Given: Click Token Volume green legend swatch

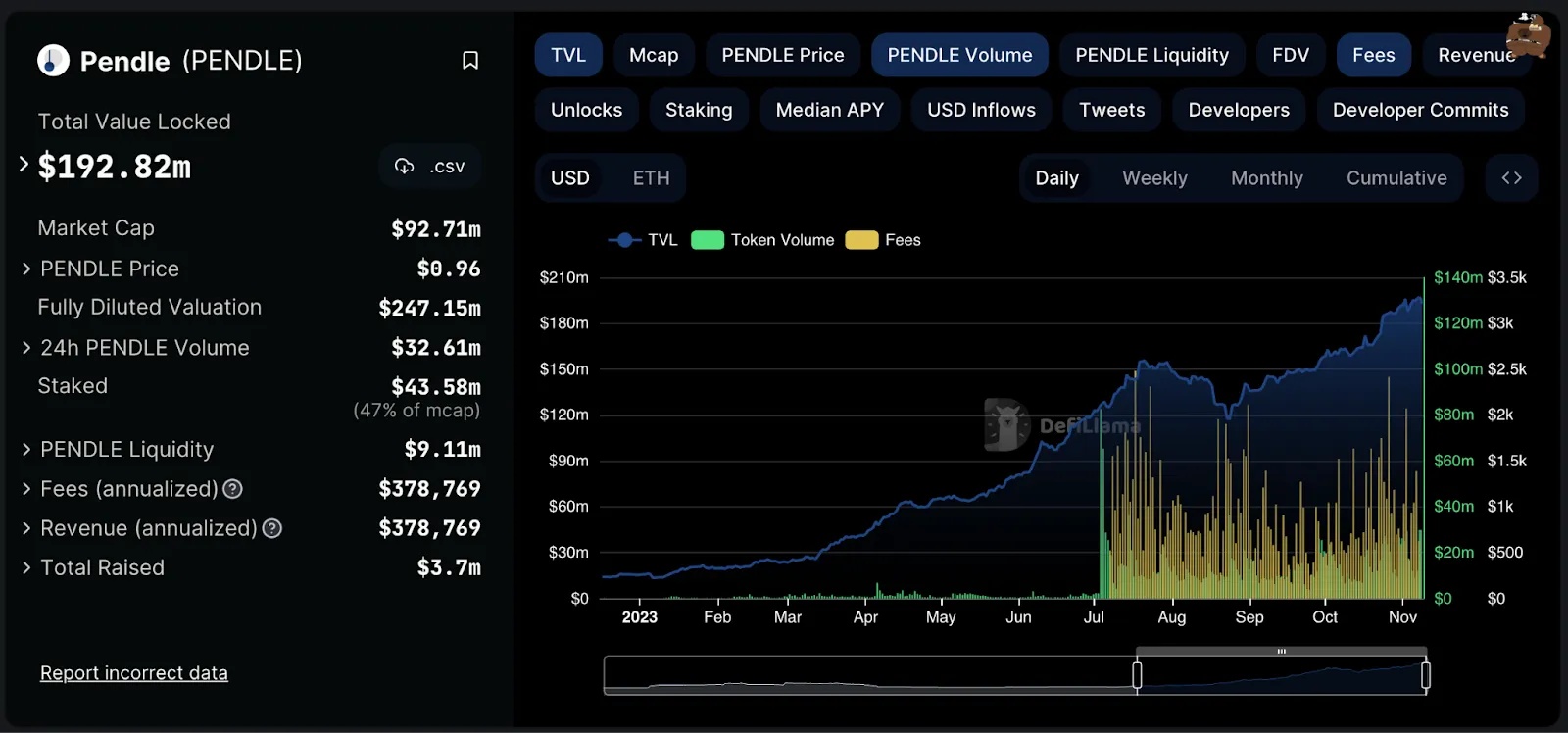Looking at the screenshot, I should click(x=708, y=240).
